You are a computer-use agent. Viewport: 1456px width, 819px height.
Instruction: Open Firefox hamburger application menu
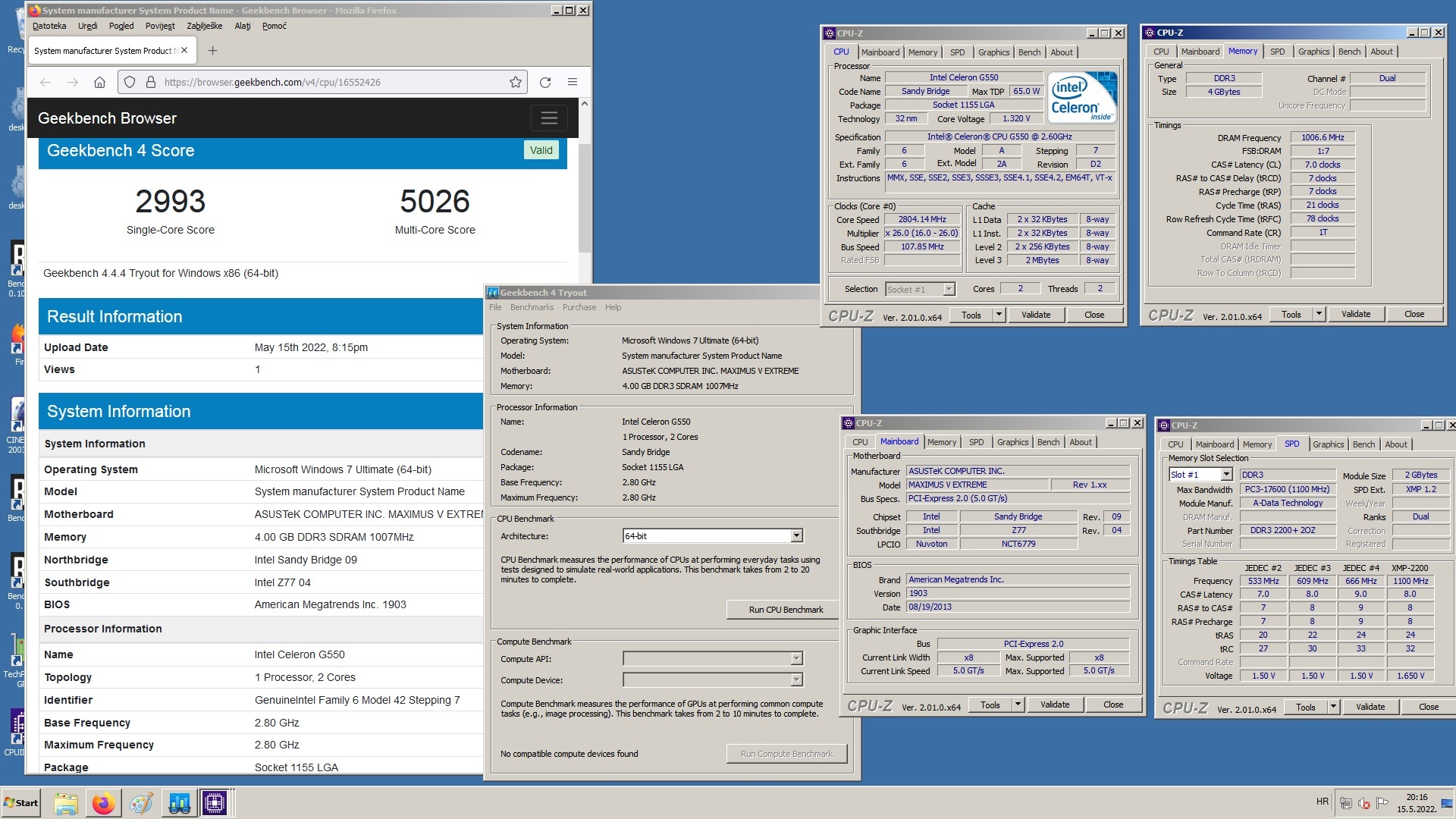[x=573, y=82]
